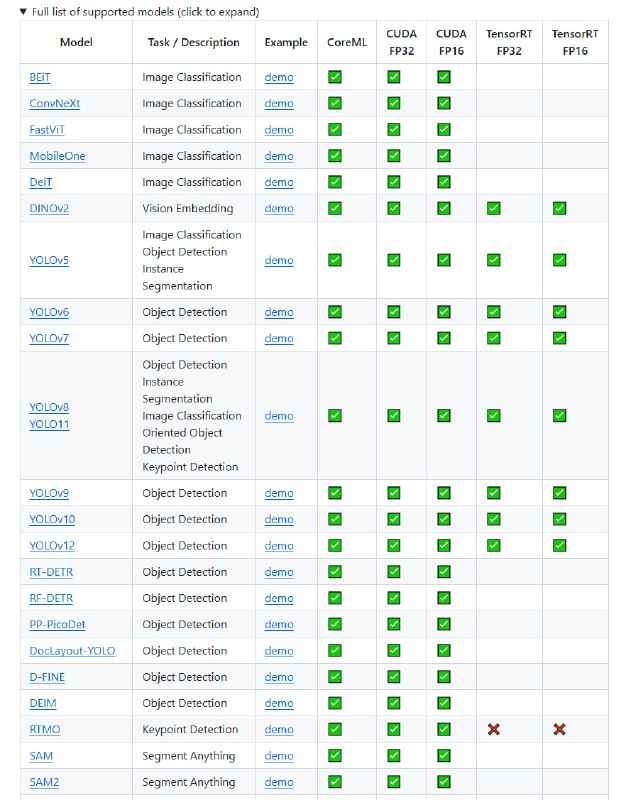The image size is (631, 800).
Task: Open the demo link for FastViT
Action: 279,130
